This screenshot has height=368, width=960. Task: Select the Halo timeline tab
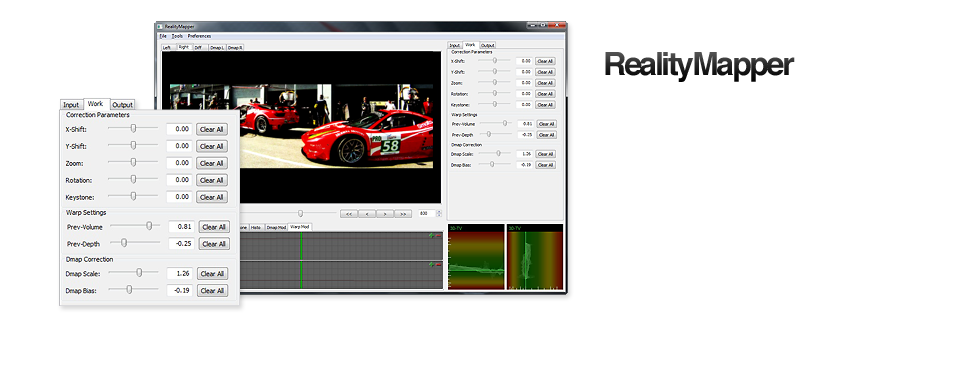[x=256, y=227]
